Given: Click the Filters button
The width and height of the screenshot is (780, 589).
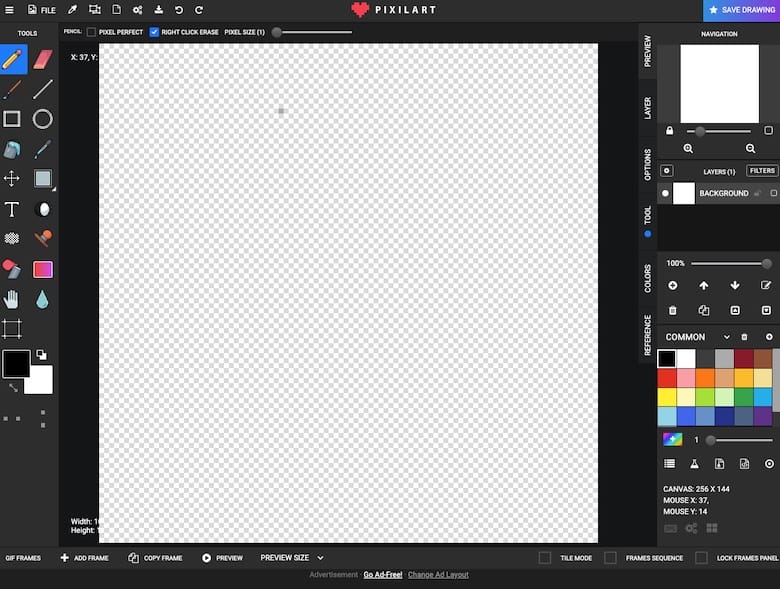Looking at the screenshot, I should click(x=762, y=171).
